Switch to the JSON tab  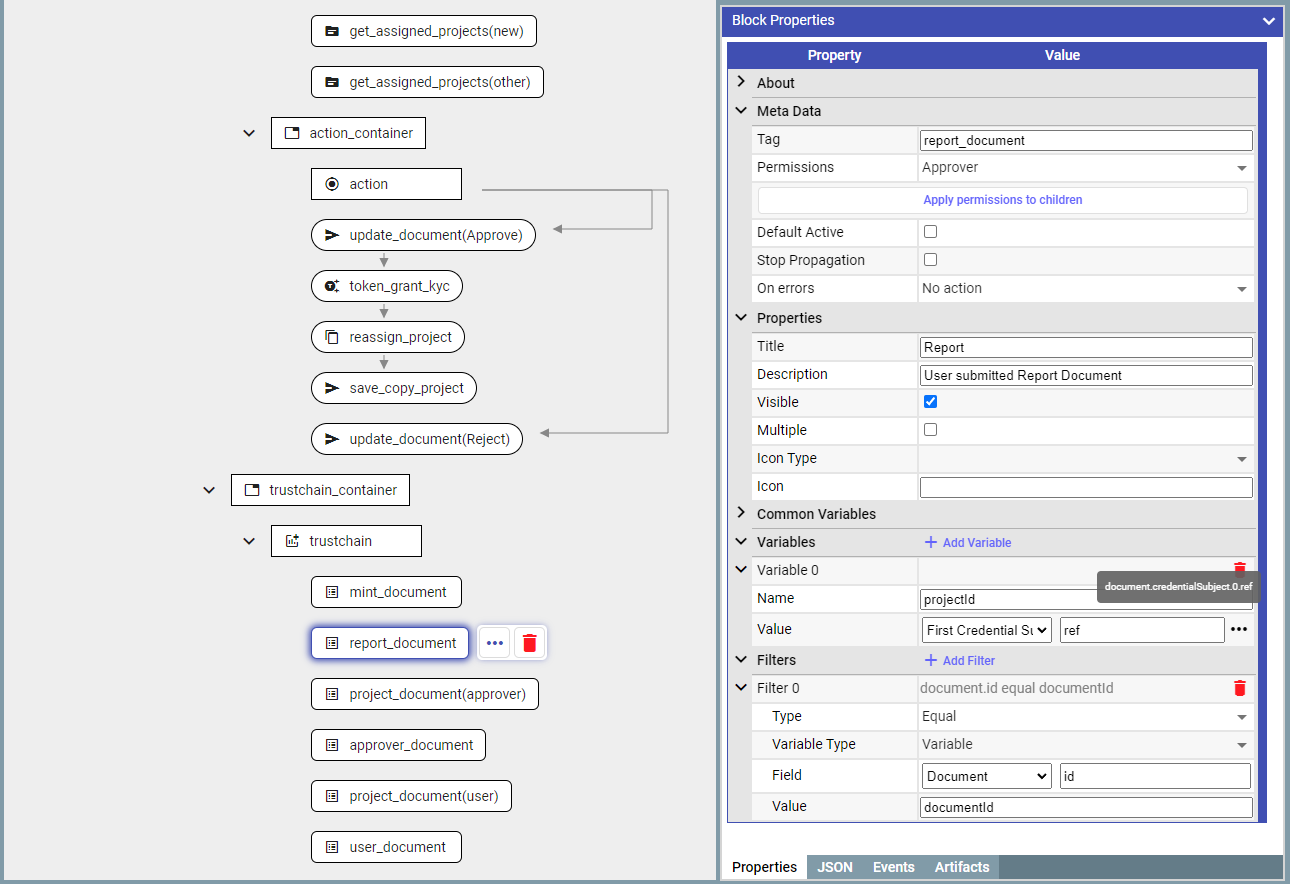click(x=835, y=867)
